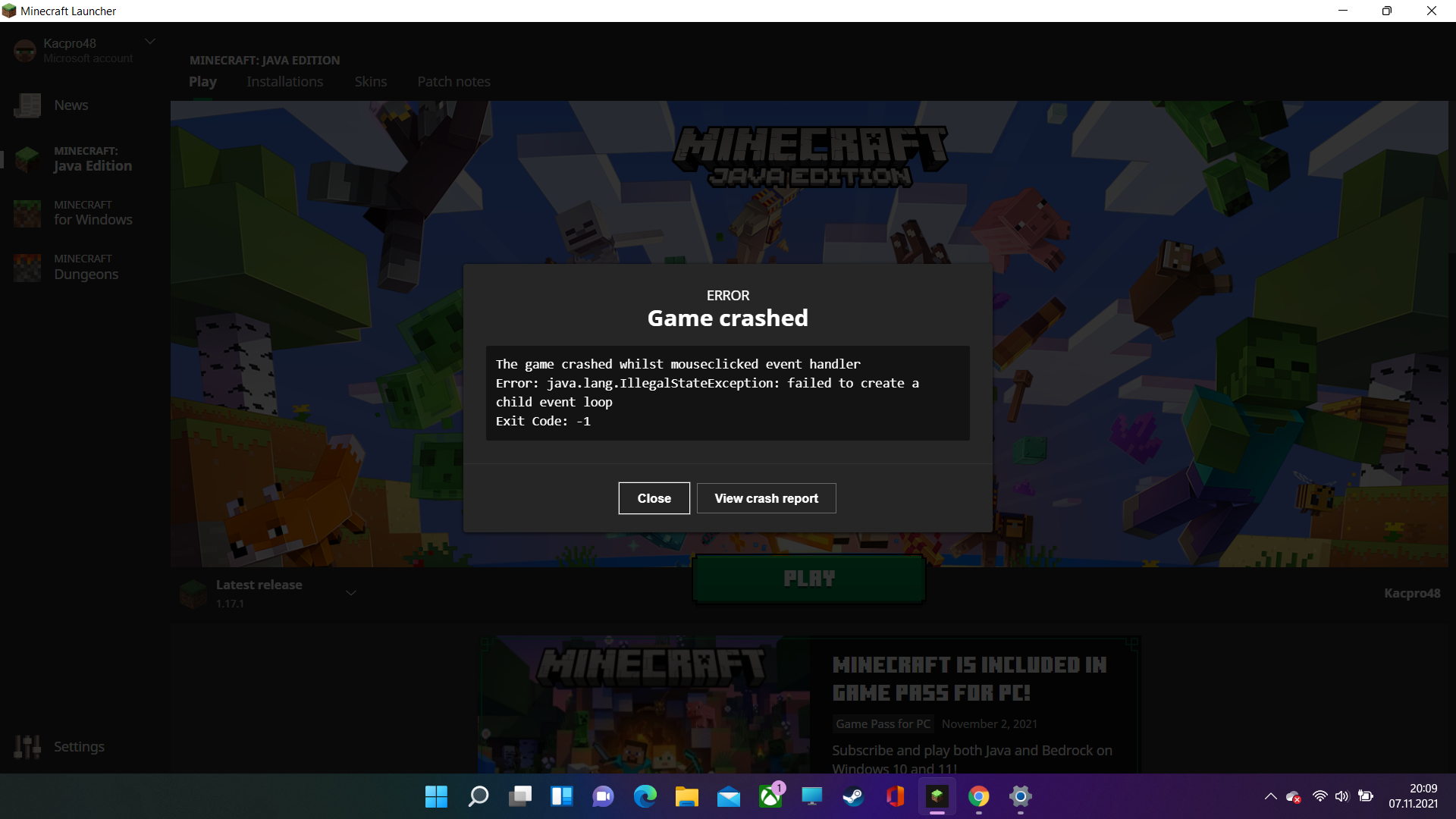Viewport: 1456px width, 819px height.
Task: Show hidden system tray icons
Action: pyautogui.click(x=1270, y=796)
